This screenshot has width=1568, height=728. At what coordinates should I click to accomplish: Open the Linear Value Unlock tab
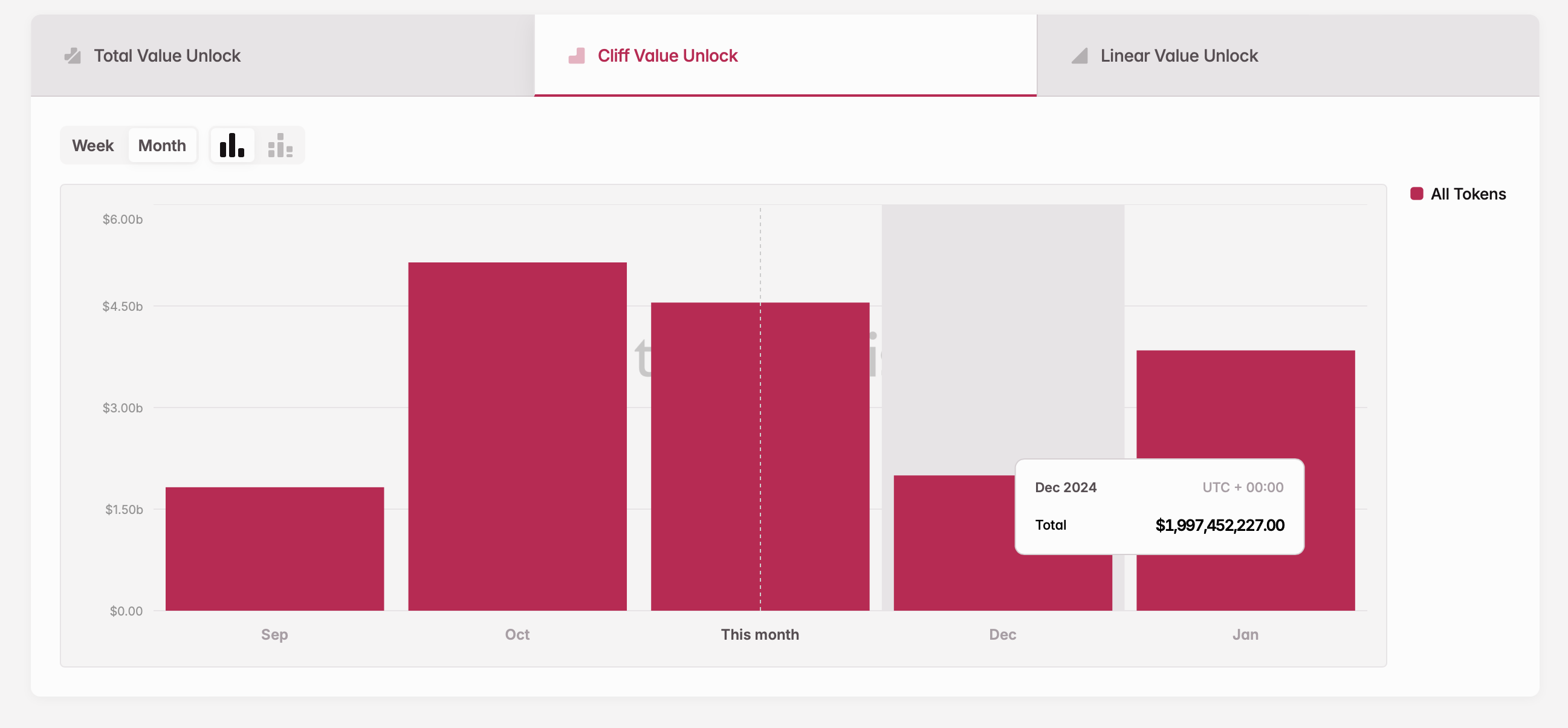1179,56
